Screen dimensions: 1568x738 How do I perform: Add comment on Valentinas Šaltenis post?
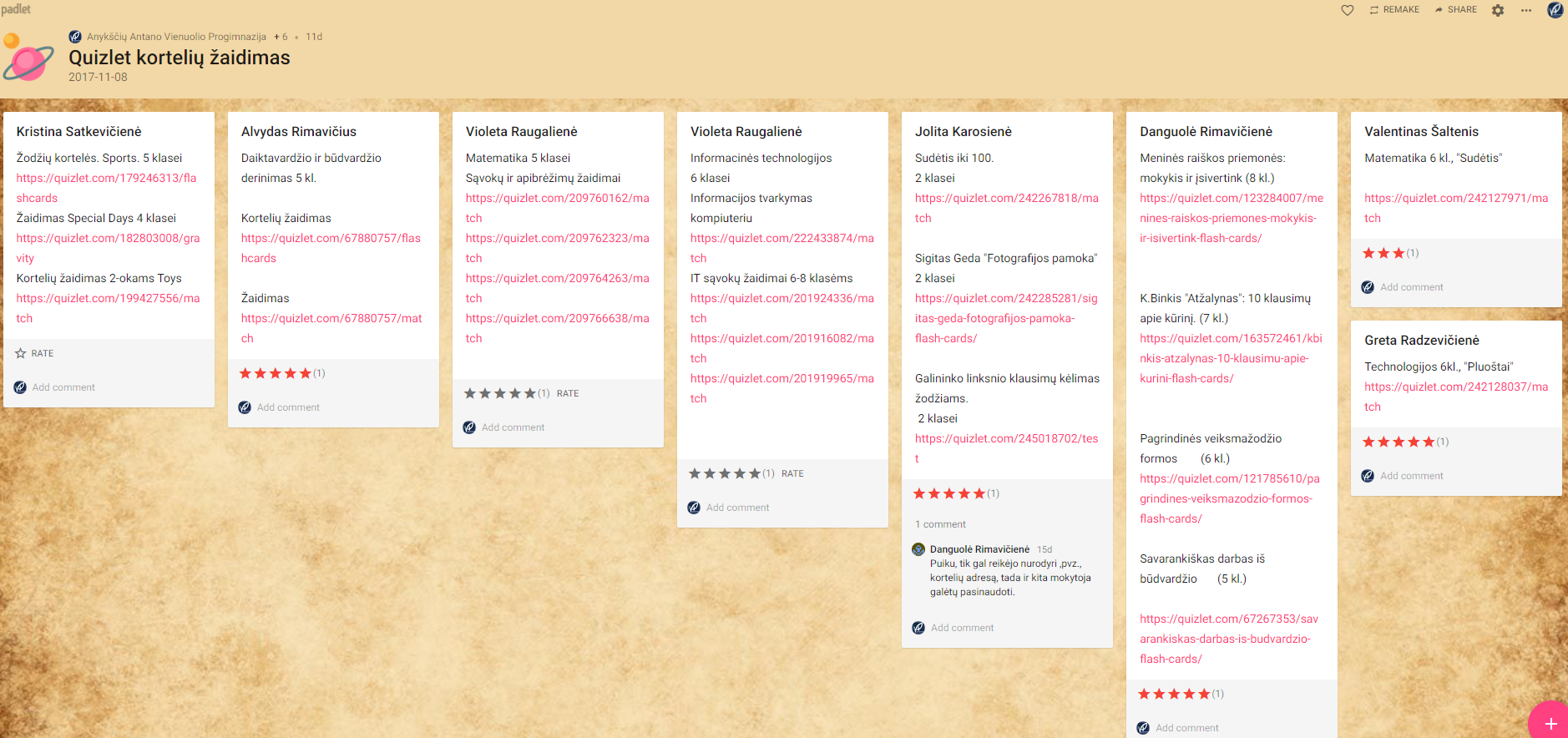click(x=1411, y=287)
